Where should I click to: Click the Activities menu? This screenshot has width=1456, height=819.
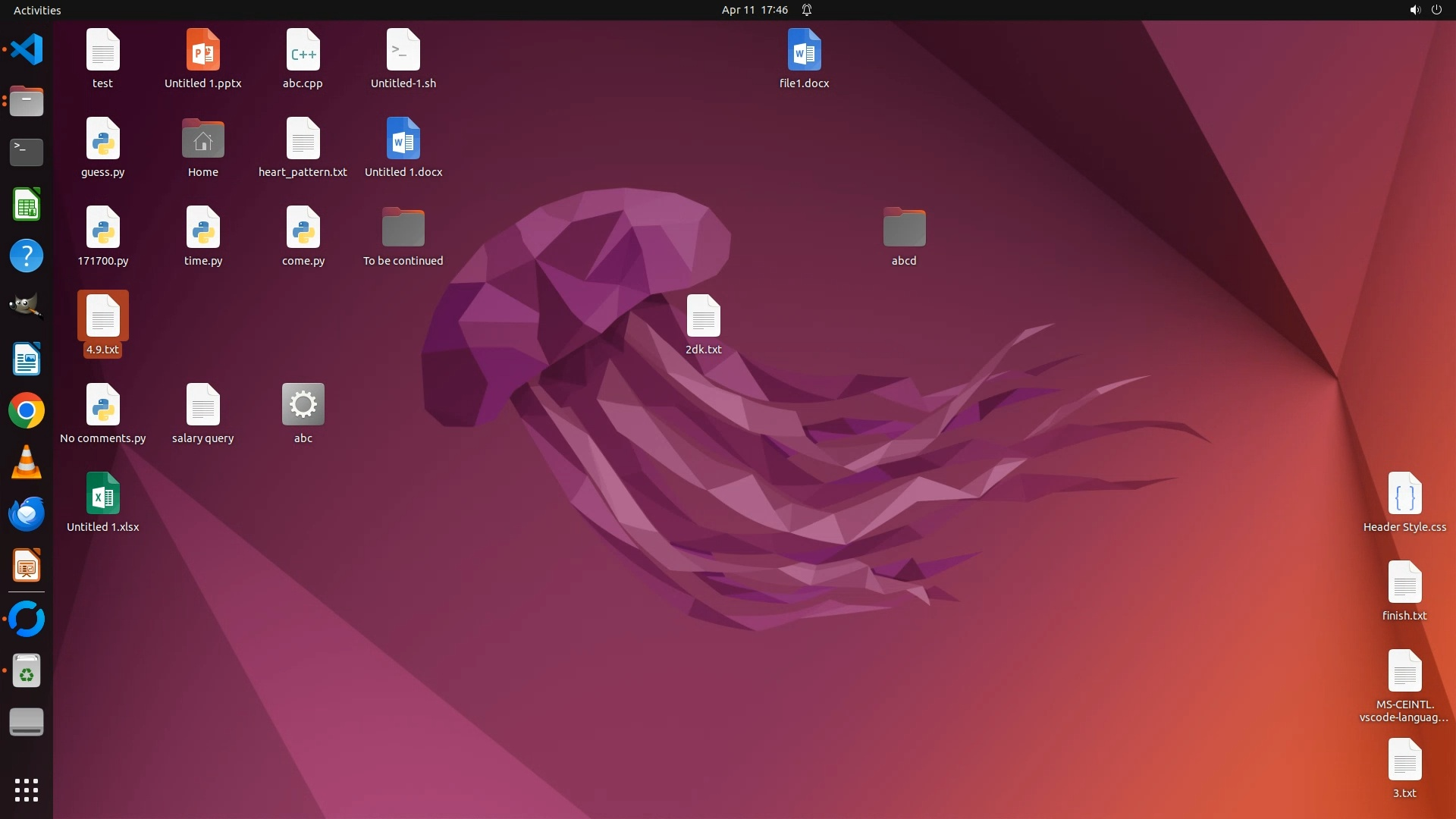click(x=37, y=10)
